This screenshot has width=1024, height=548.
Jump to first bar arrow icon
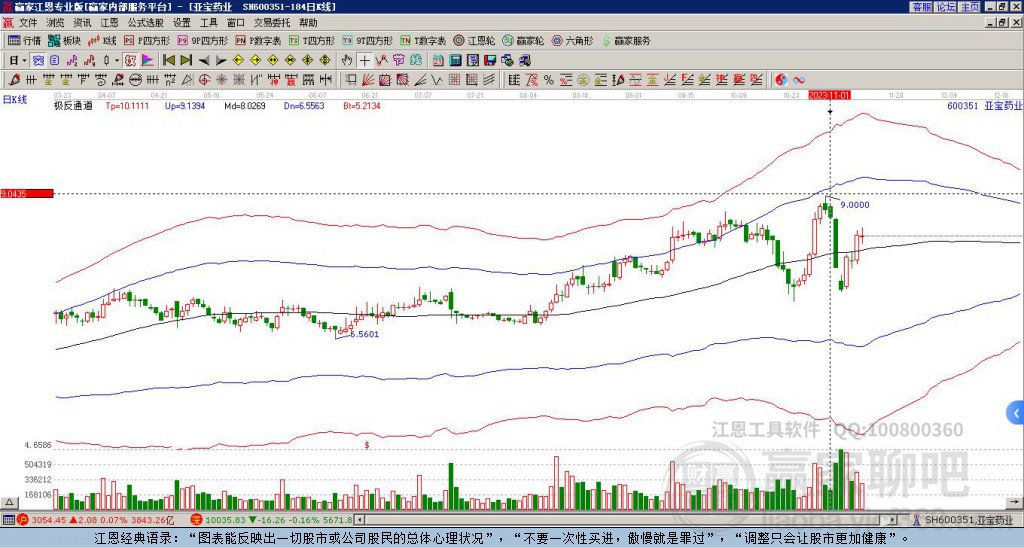(x=168, y=61)
